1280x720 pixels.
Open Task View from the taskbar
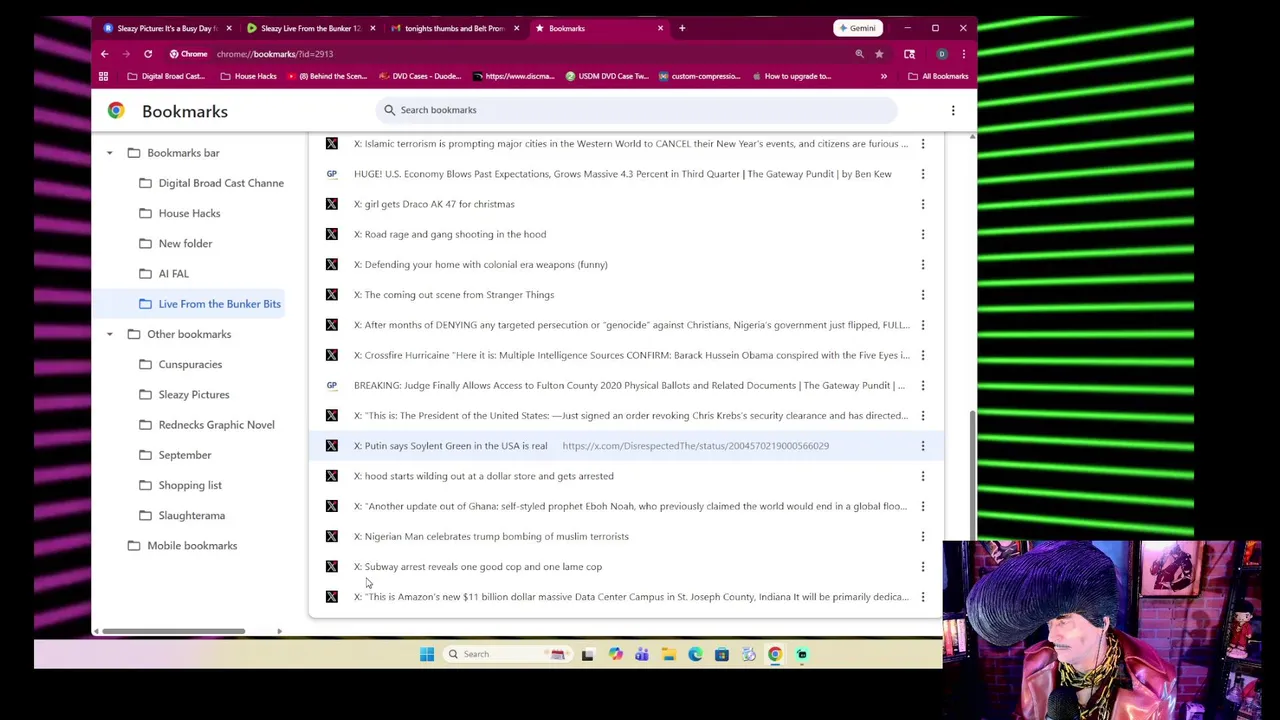(588, 654)
